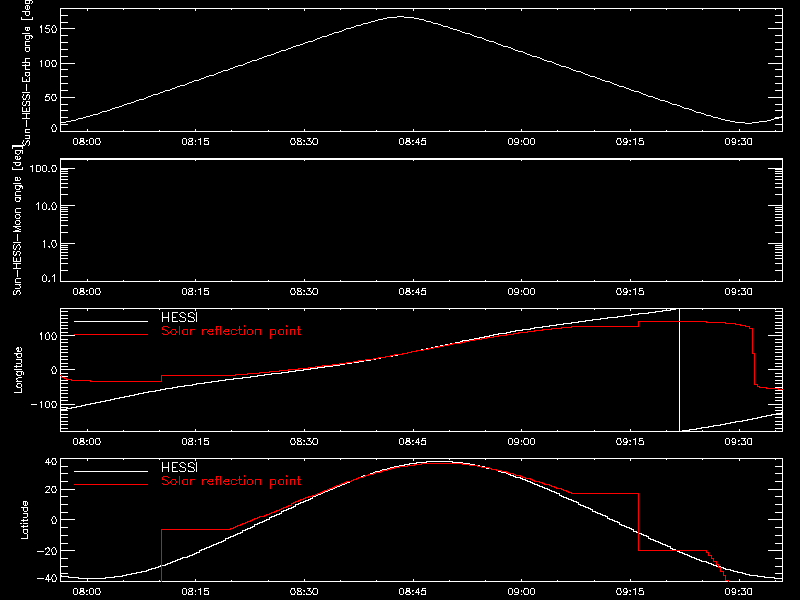Click the 50 tick on the Earth angle plot
The width and height of the screenshot is (800, 600).
point(51,97)
